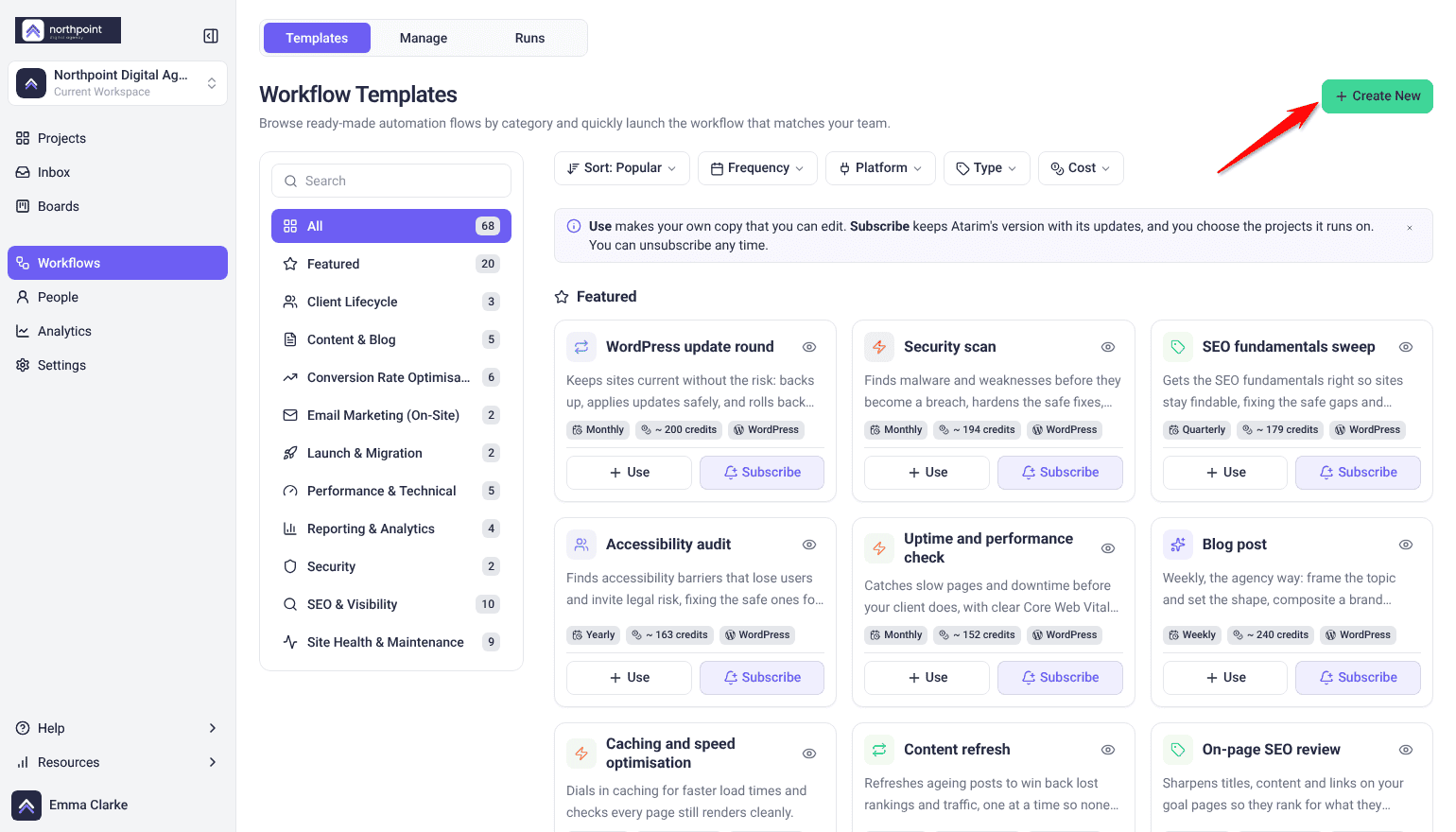Preview SEO fundamentals sweep via eye icon

click(x=1406, y=347)
